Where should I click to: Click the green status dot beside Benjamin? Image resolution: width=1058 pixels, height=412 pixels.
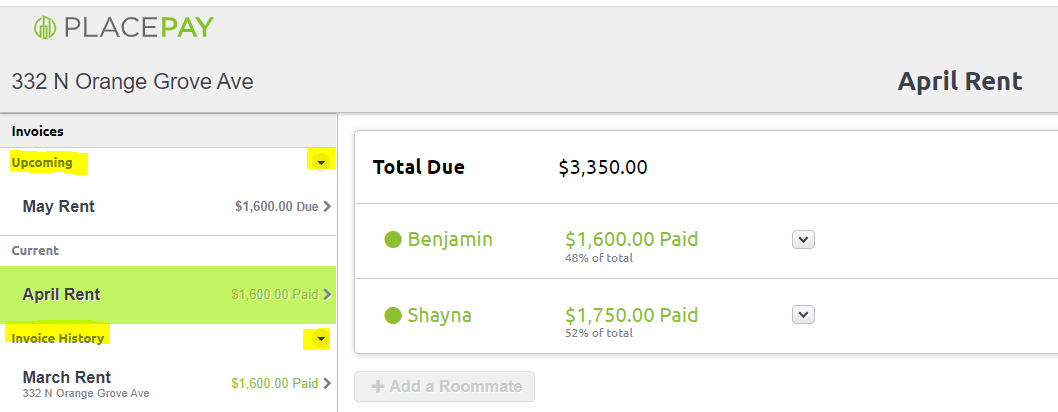click(393, 239)
